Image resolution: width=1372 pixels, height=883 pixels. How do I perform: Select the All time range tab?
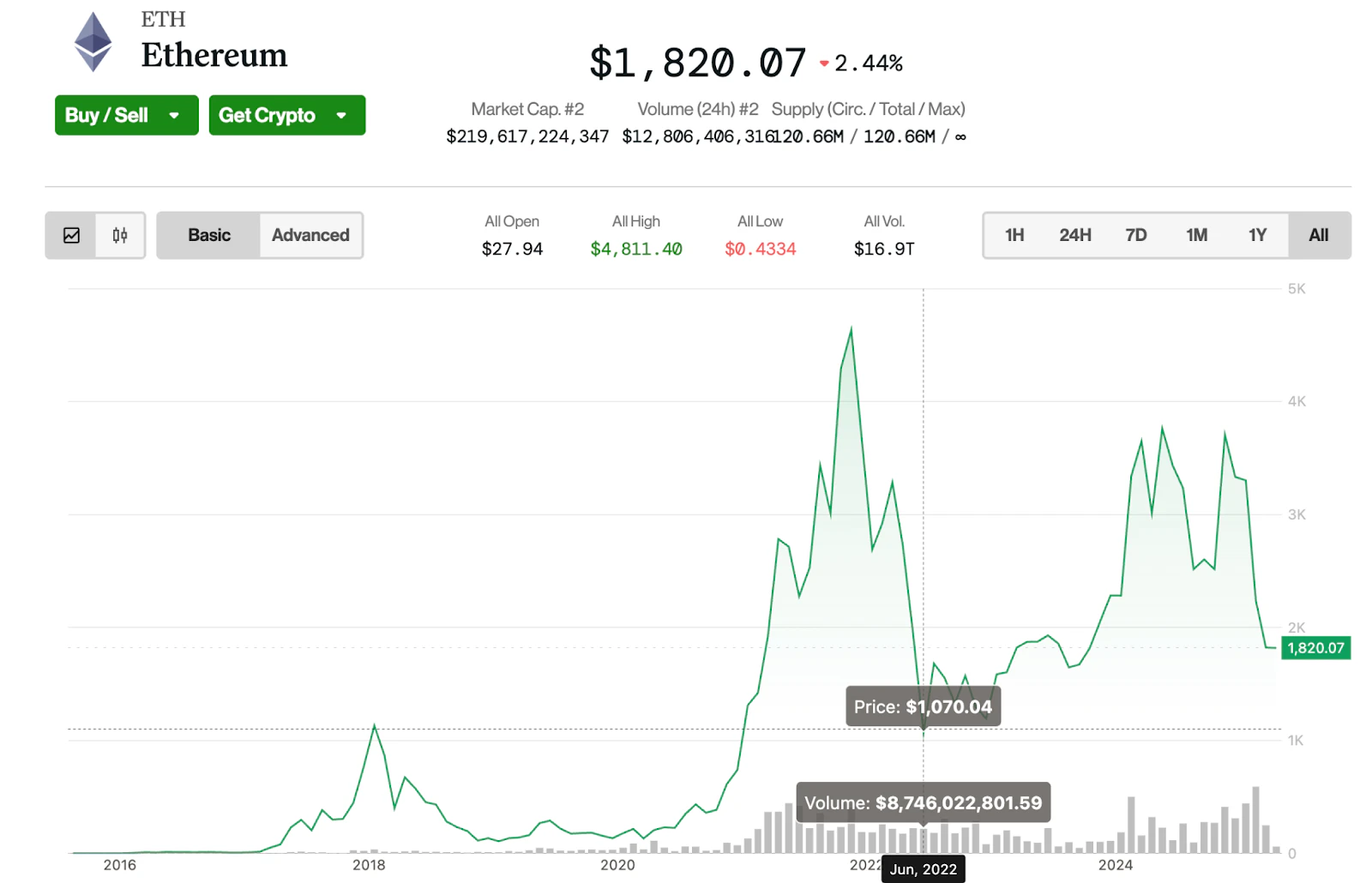click(x=1318, y=235)
